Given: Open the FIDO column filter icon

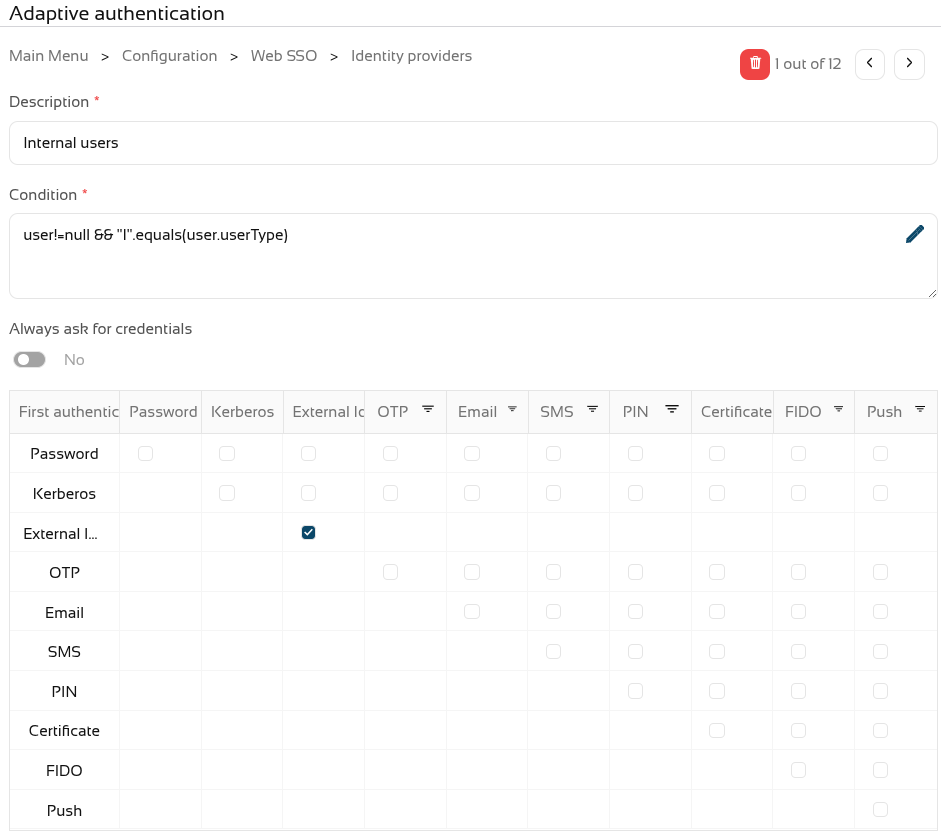Looking at the screenshot, I should click(x=838, y=409).
